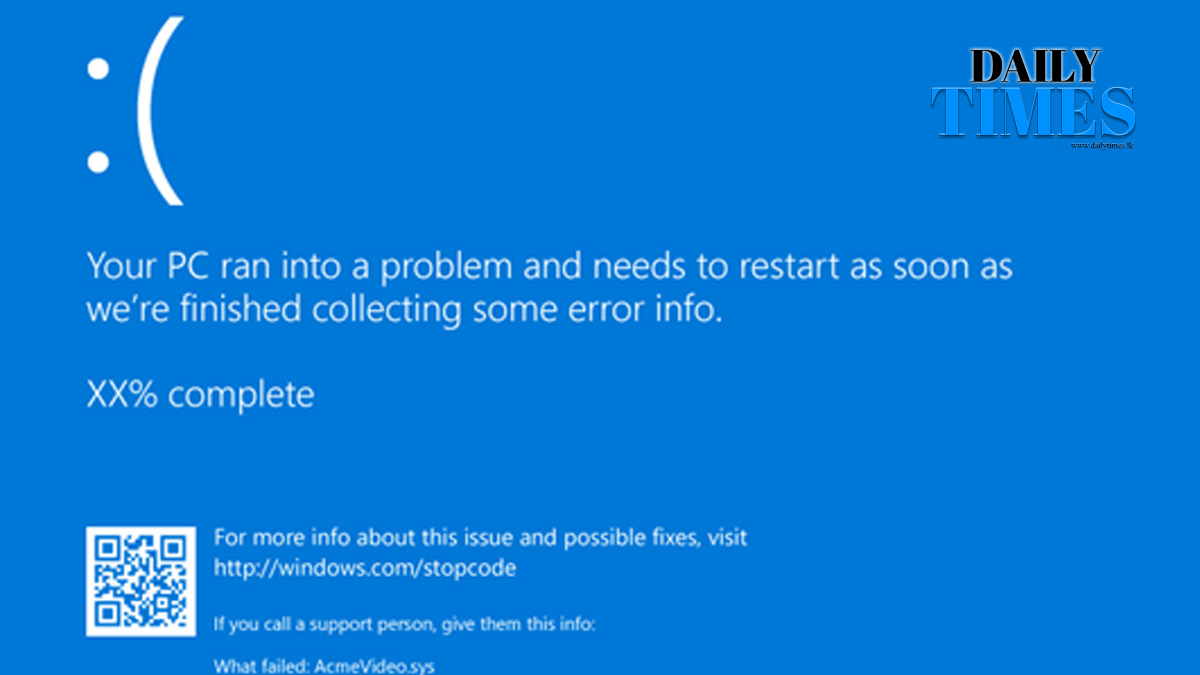Click the "If you call a support person" line
Viewport: 1200px width, 675px height.
pos(405,626)
